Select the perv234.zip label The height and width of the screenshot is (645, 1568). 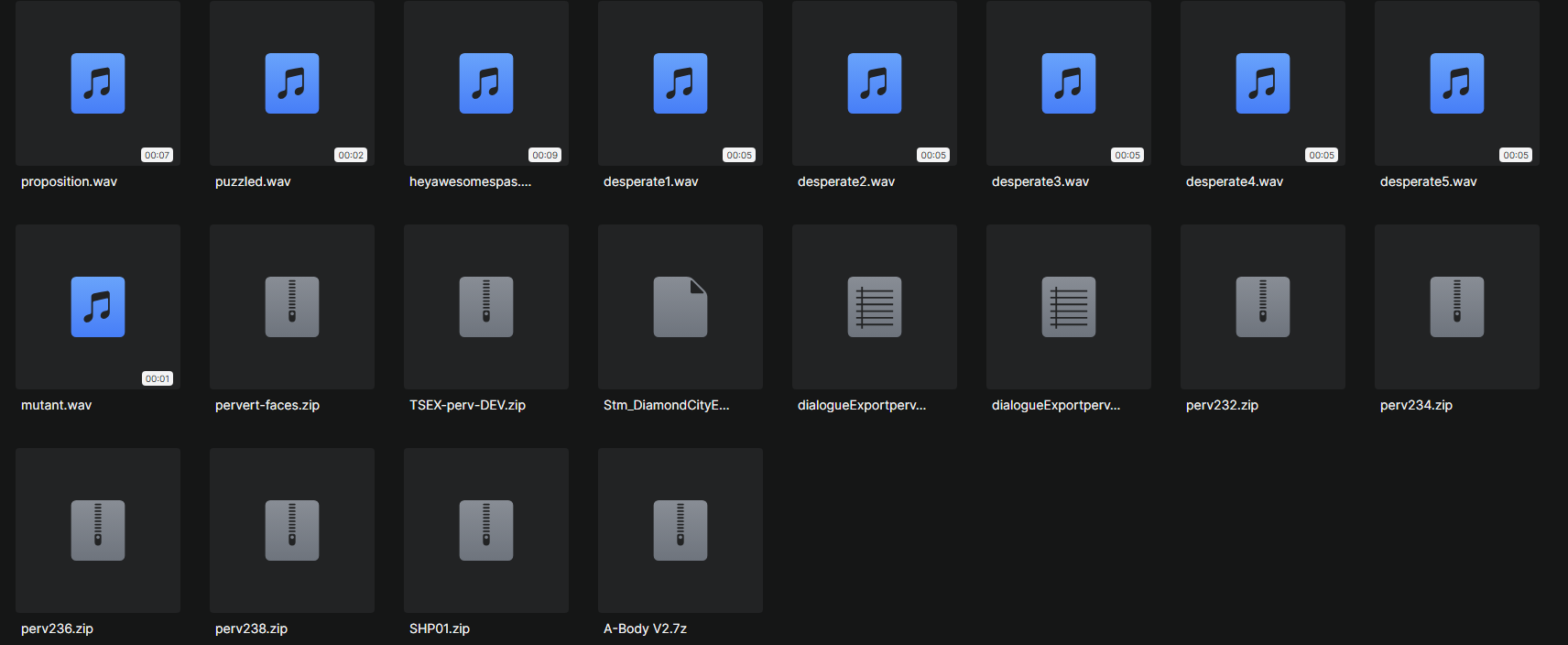pos(1417,405)
